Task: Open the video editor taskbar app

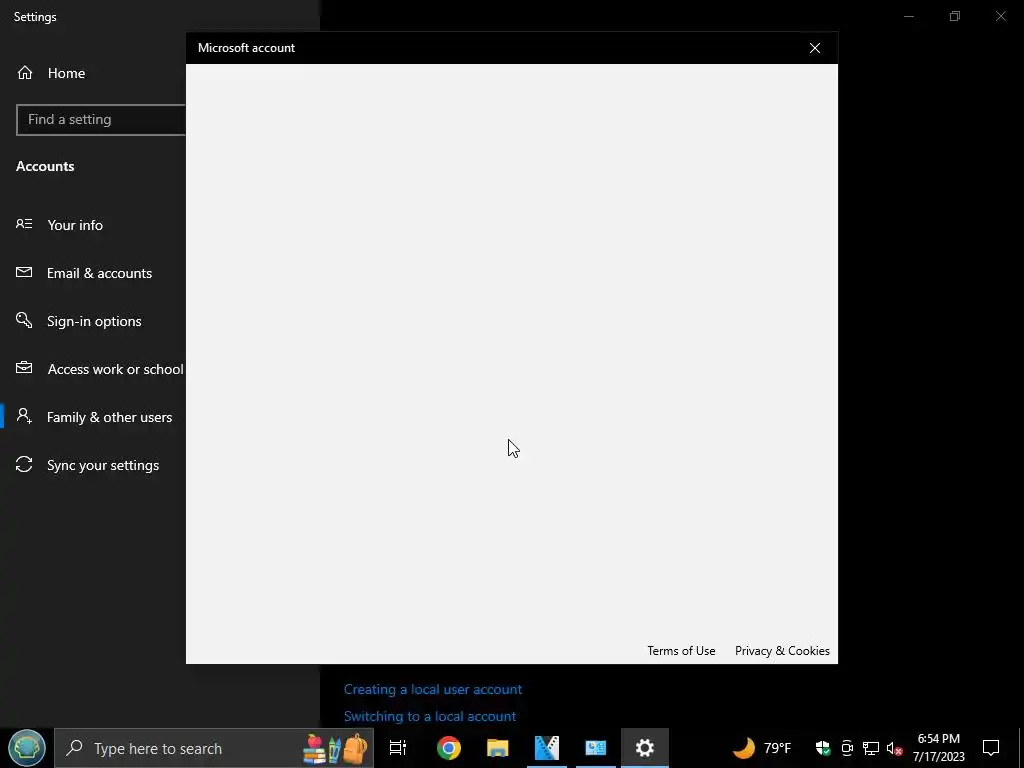Action: tap(547, 748)
